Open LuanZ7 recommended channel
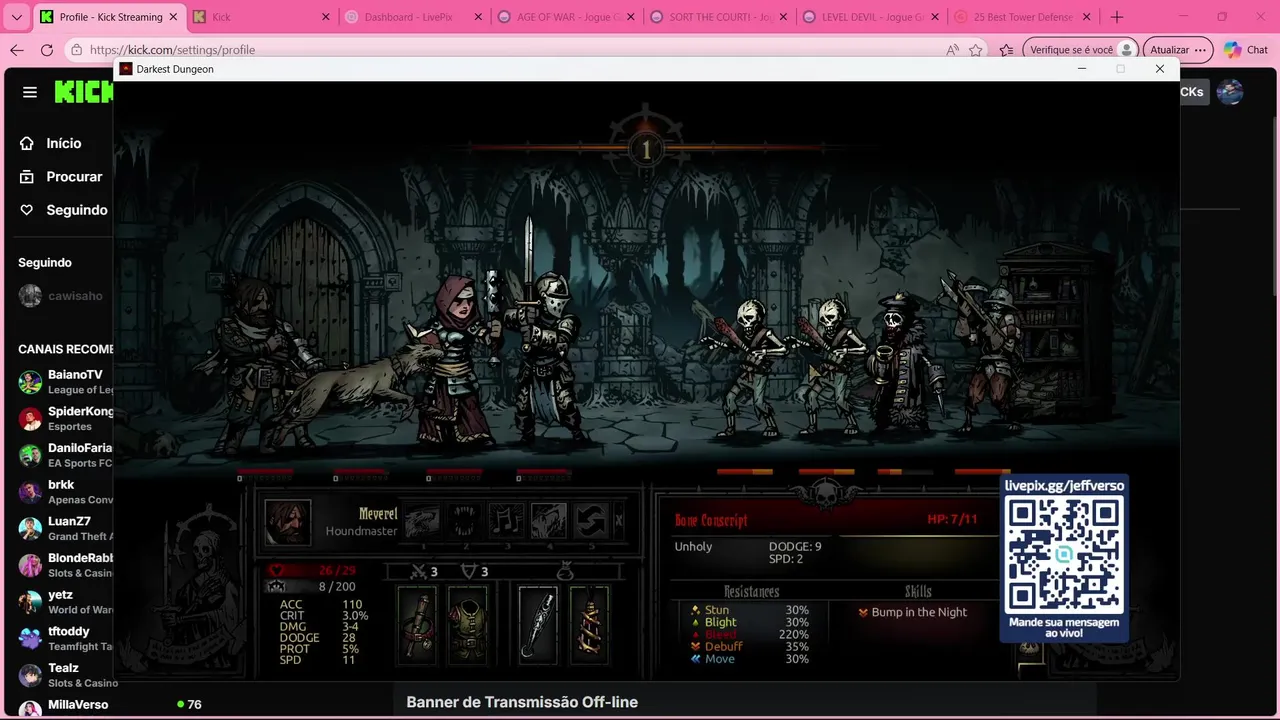 point(65,528)
